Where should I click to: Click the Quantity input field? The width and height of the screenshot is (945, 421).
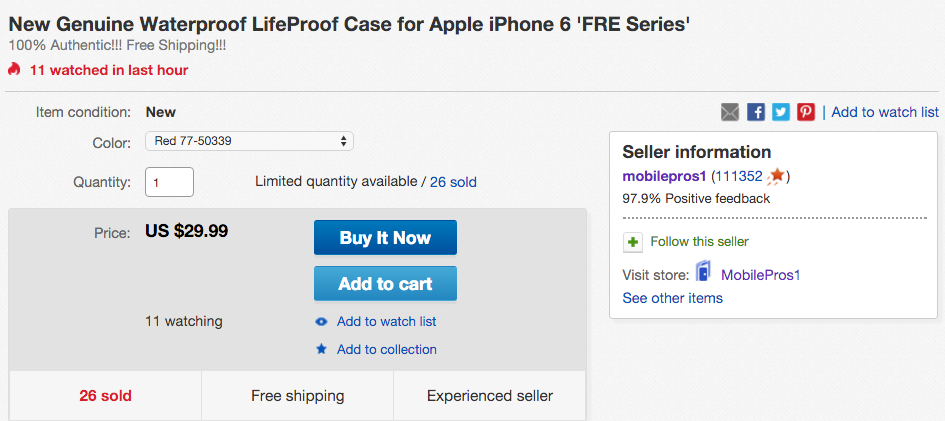click(169, 182)
